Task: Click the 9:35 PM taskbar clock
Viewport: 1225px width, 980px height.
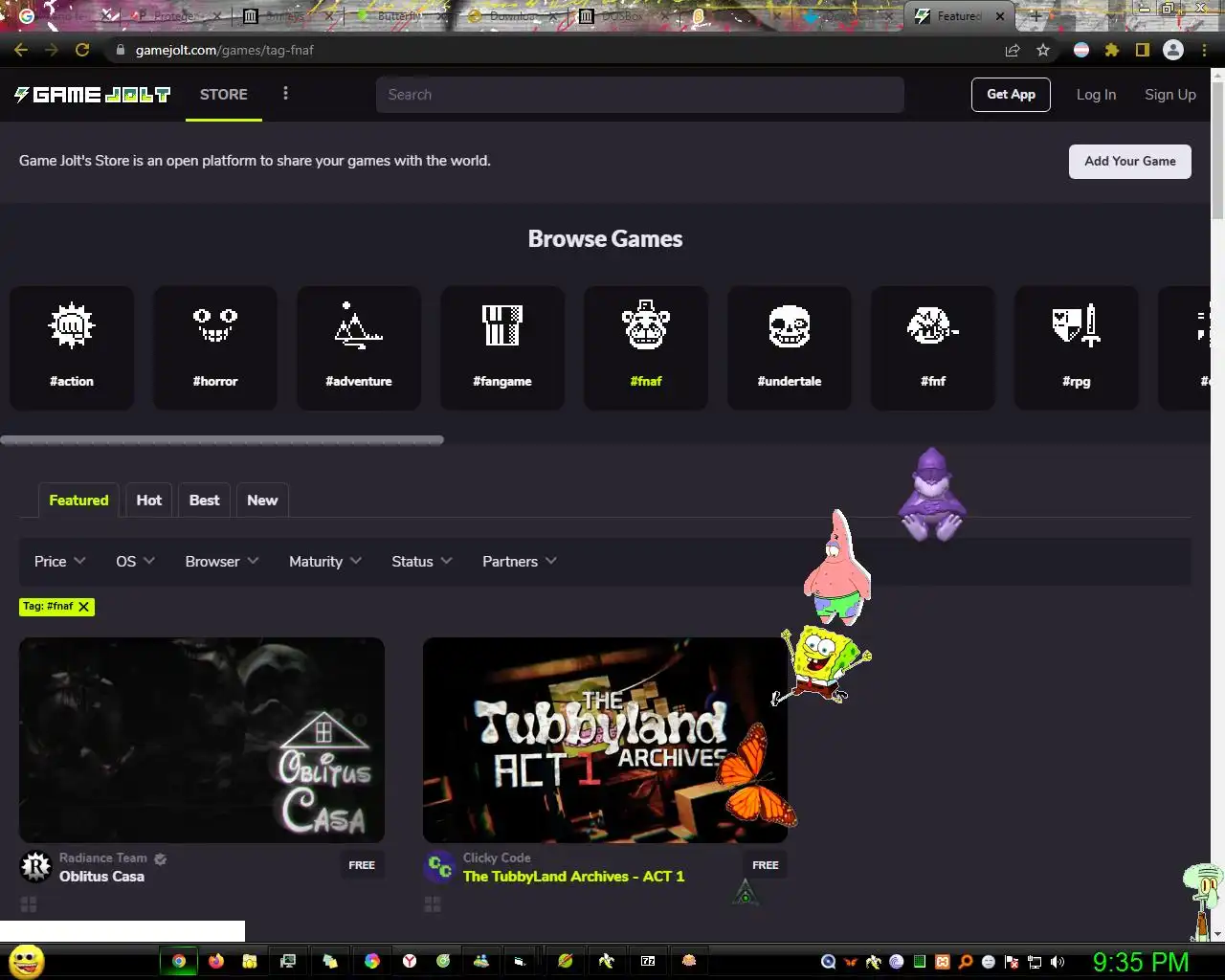Action: pyautogui.click(x=1141, y=962)
